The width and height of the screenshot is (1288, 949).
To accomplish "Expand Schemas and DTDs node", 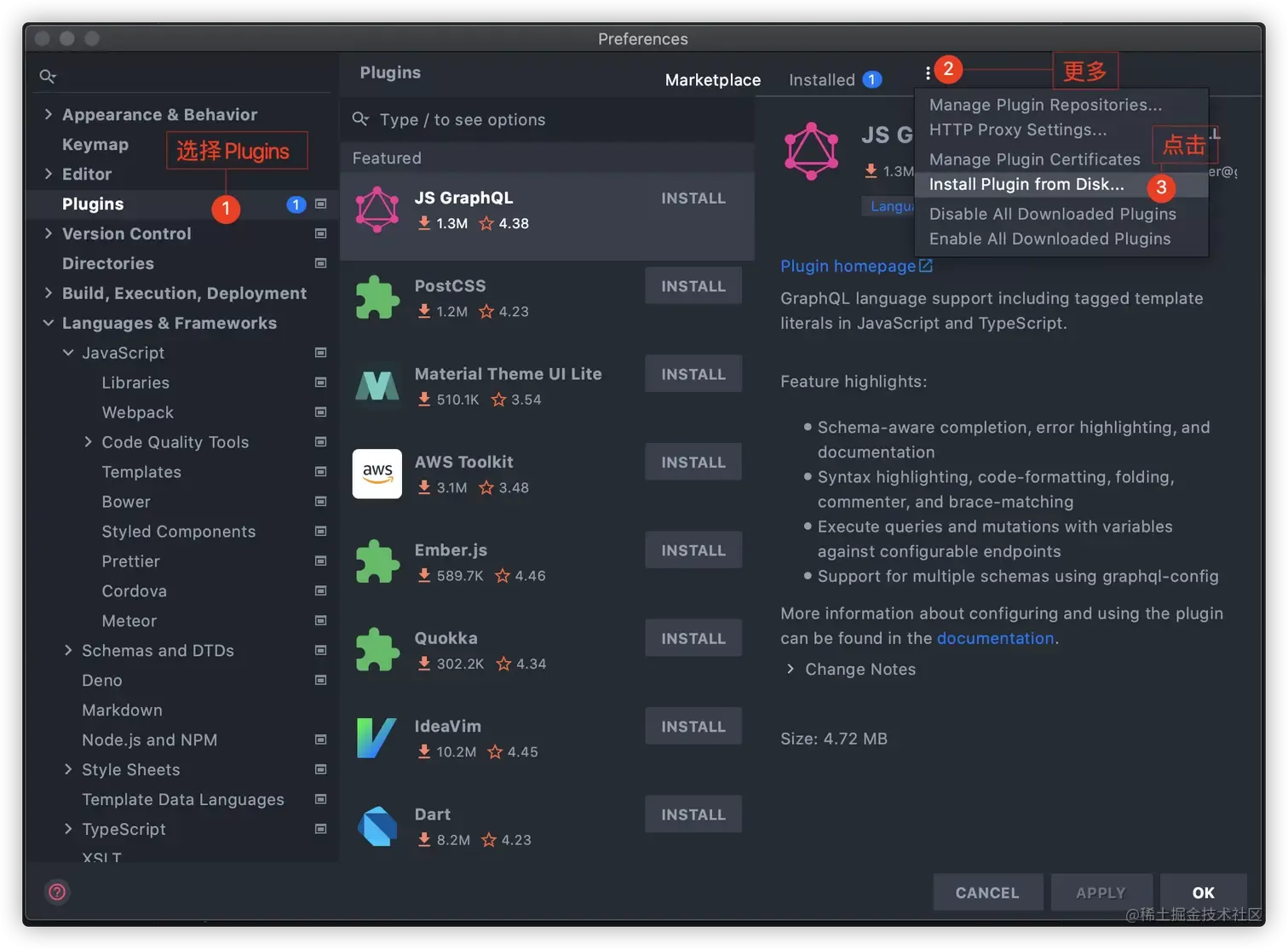I will pyautogui.click(x=68, y=650).
